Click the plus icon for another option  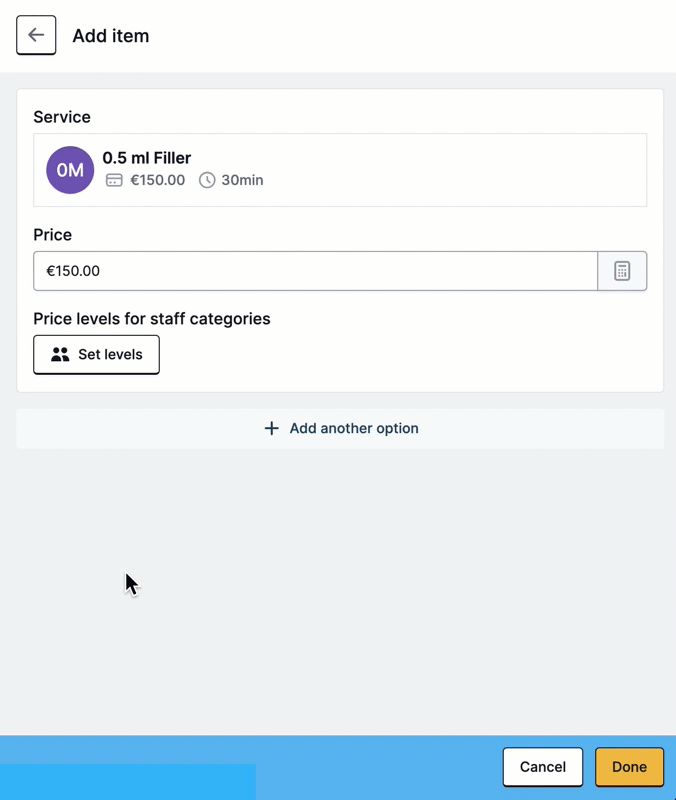pos(271,428)
